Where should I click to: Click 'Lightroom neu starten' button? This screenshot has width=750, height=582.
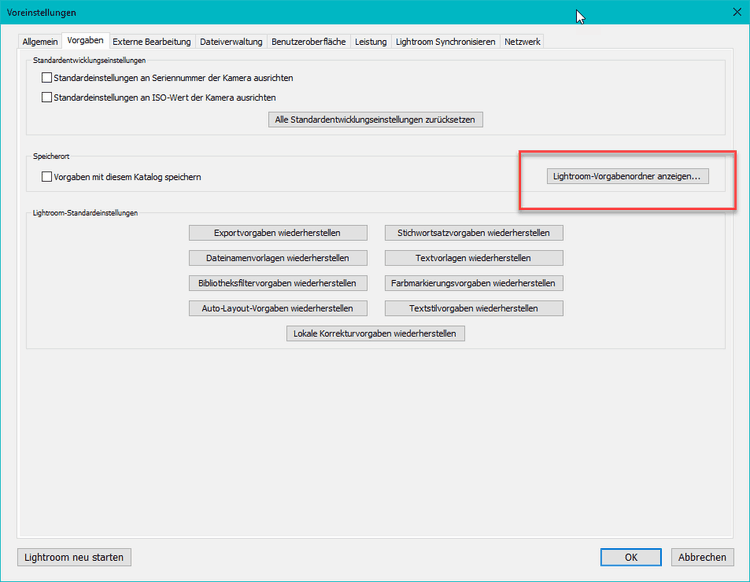(74, 557)
